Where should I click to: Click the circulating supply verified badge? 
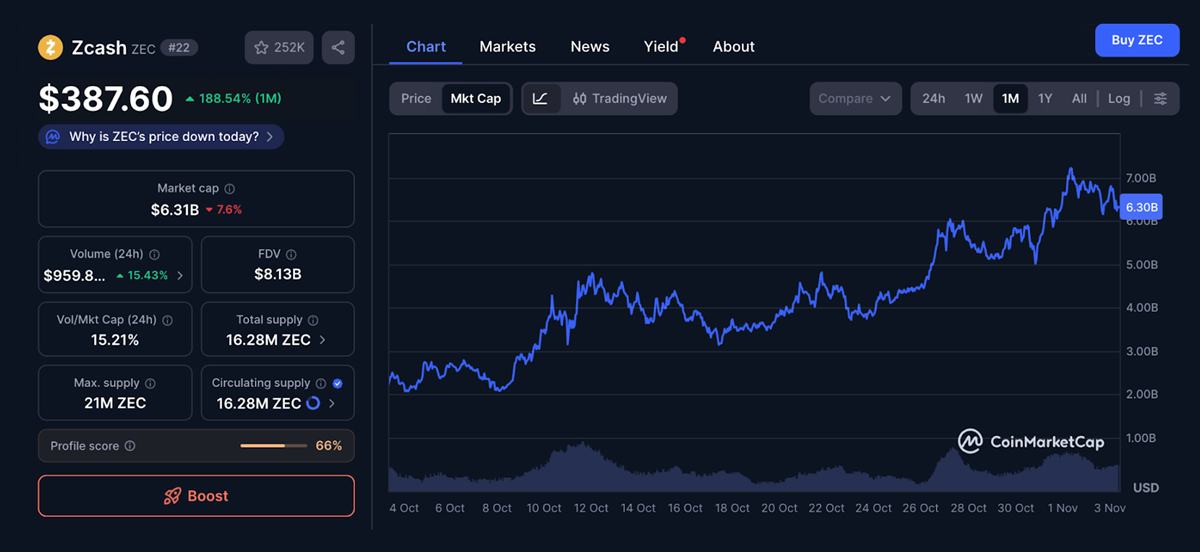(337, 383)
